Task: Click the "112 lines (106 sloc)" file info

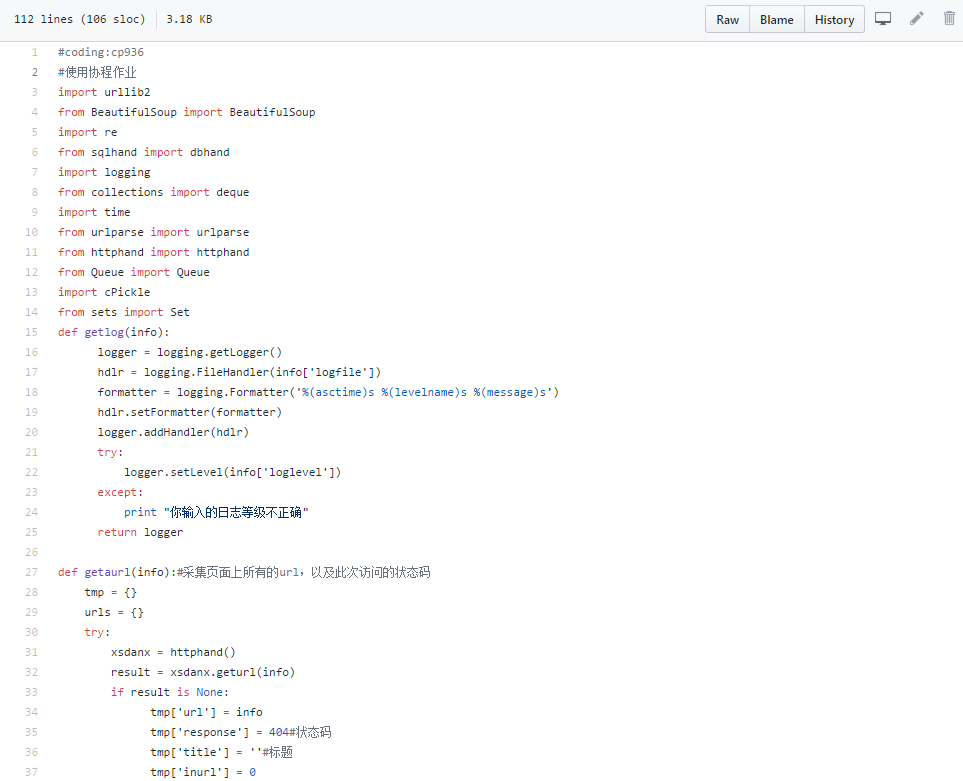Action: 79,20
